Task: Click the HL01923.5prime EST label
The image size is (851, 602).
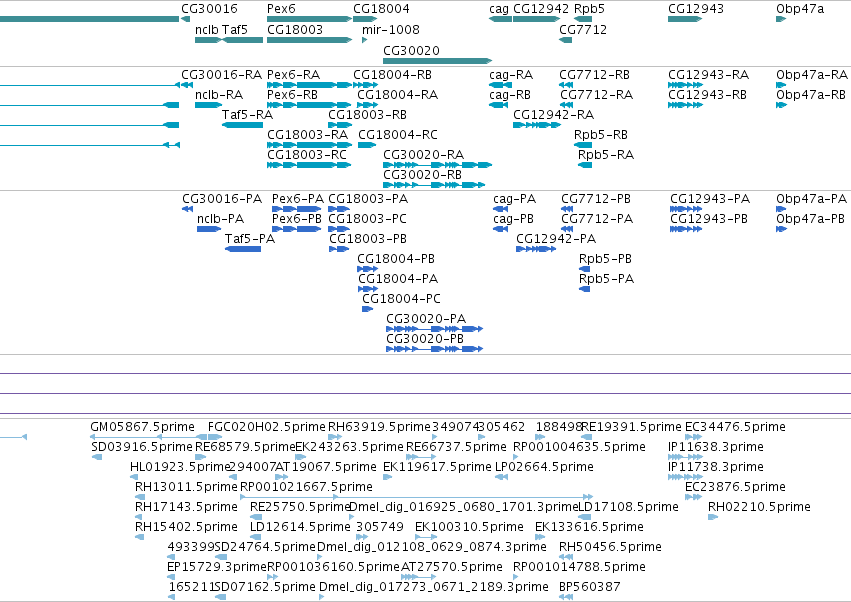Action: point(181,467)
